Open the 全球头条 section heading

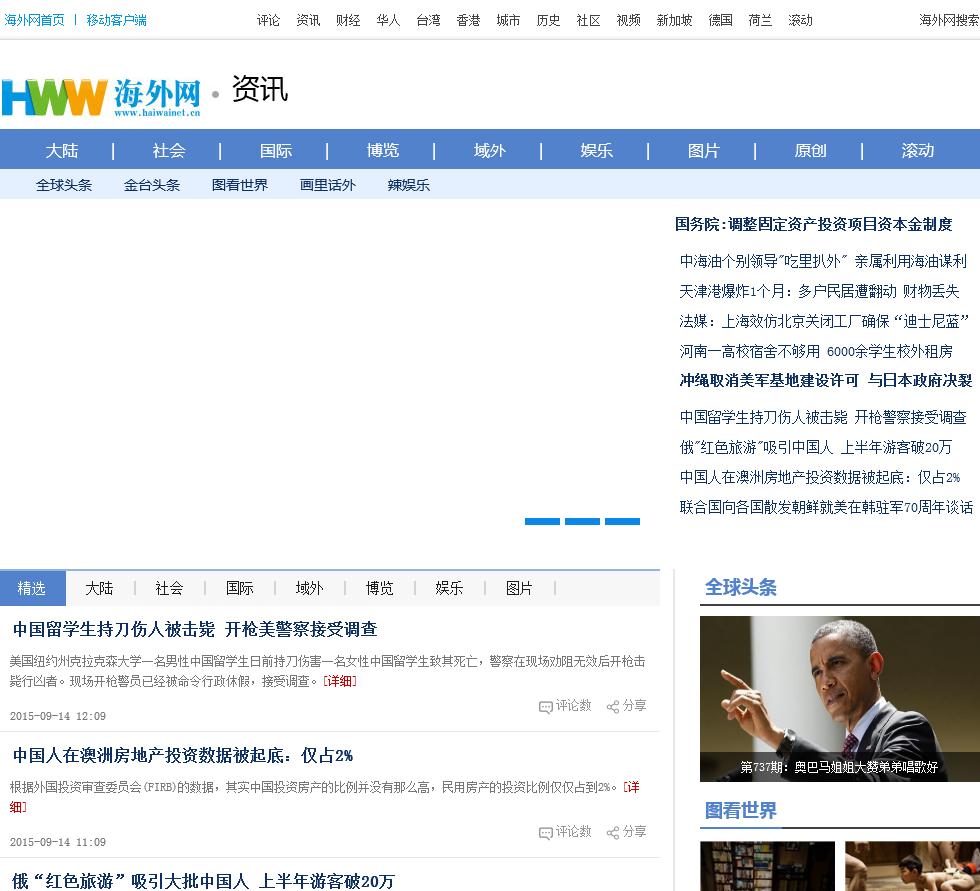click(x=741, y=587)
